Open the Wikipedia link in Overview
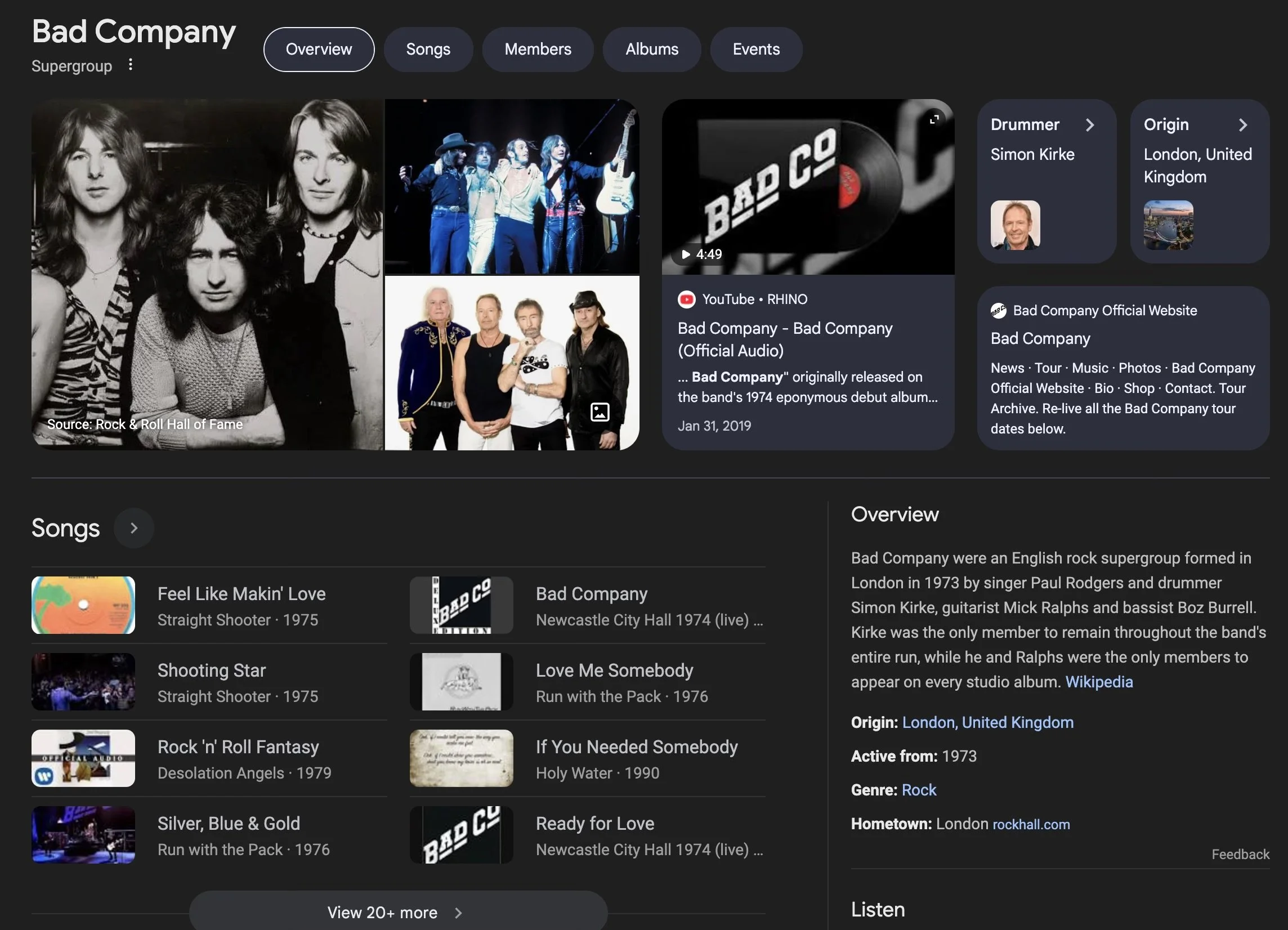This screenshot has width=1288, height=930. tap(1098, 682)
